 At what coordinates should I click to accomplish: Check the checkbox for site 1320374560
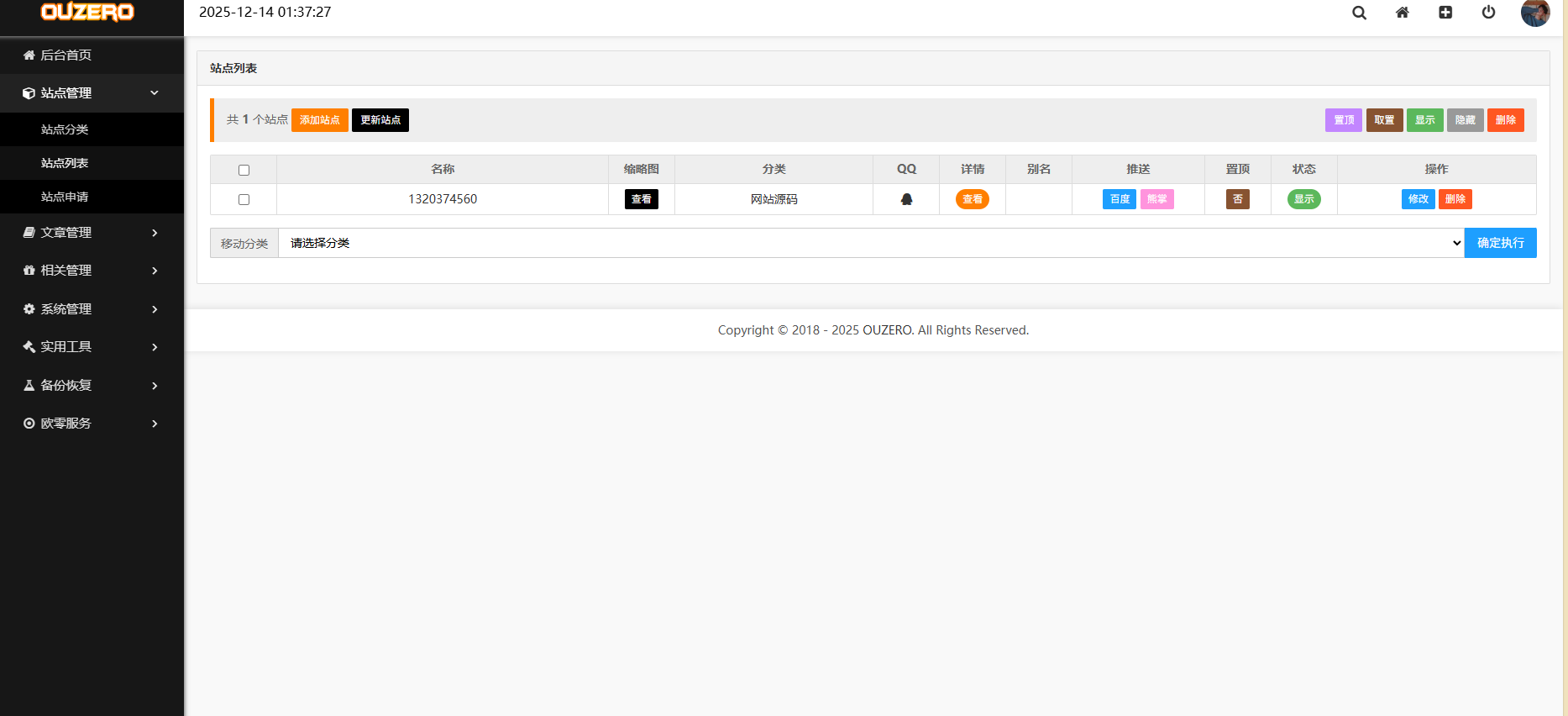244,199
